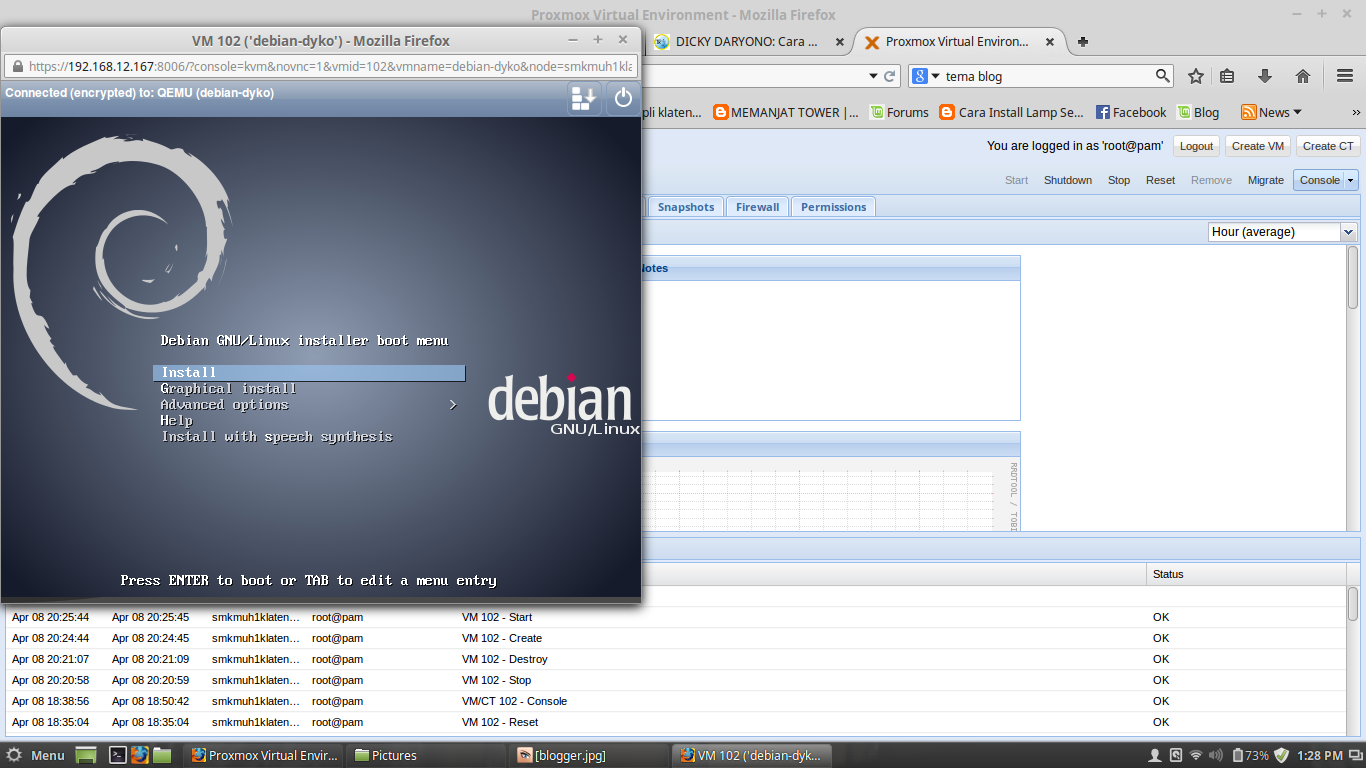Expand the News feed bookmark dropdown
Image resolution: width=1366 pixels, height=768 pixels.
point(1271,112)
